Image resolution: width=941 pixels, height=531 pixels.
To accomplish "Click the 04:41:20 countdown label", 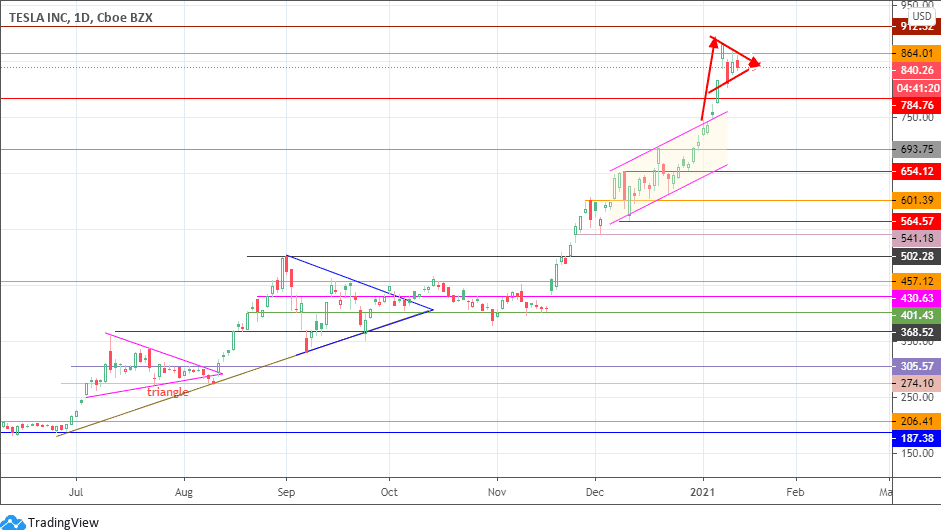I will point(916,88).
